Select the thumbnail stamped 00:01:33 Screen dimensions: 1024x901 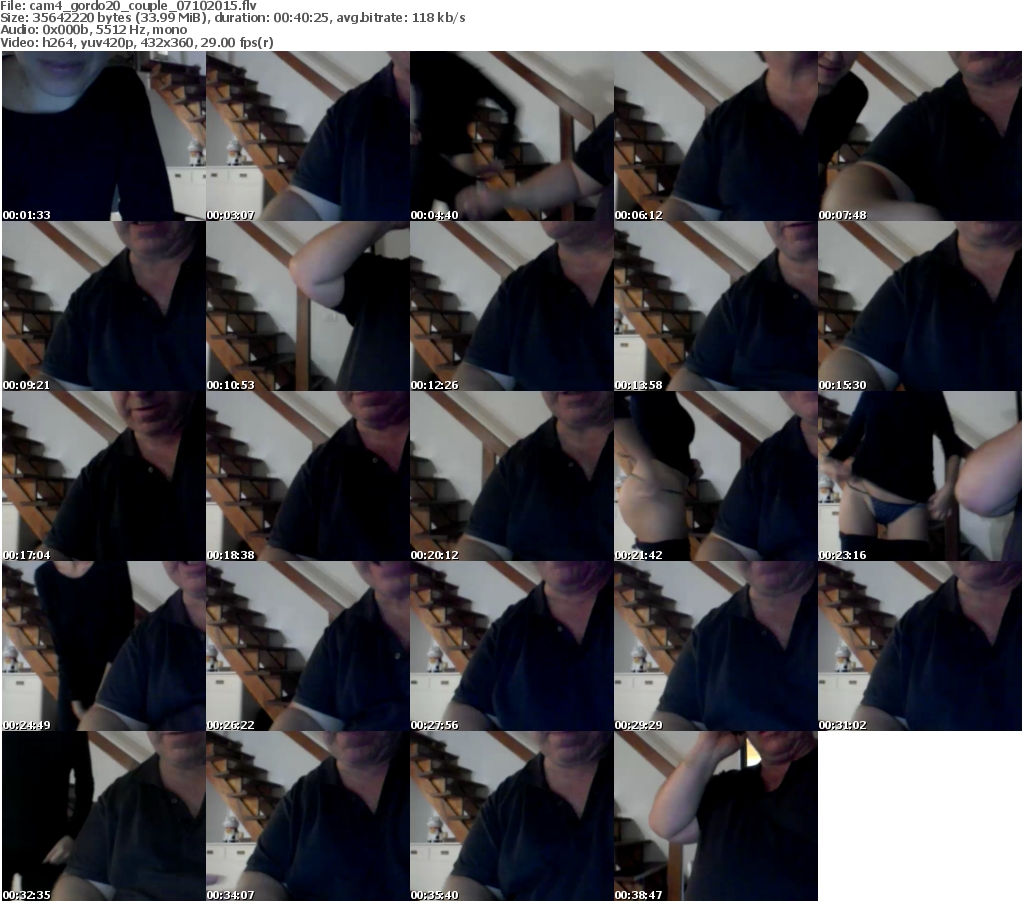point(104,136)
